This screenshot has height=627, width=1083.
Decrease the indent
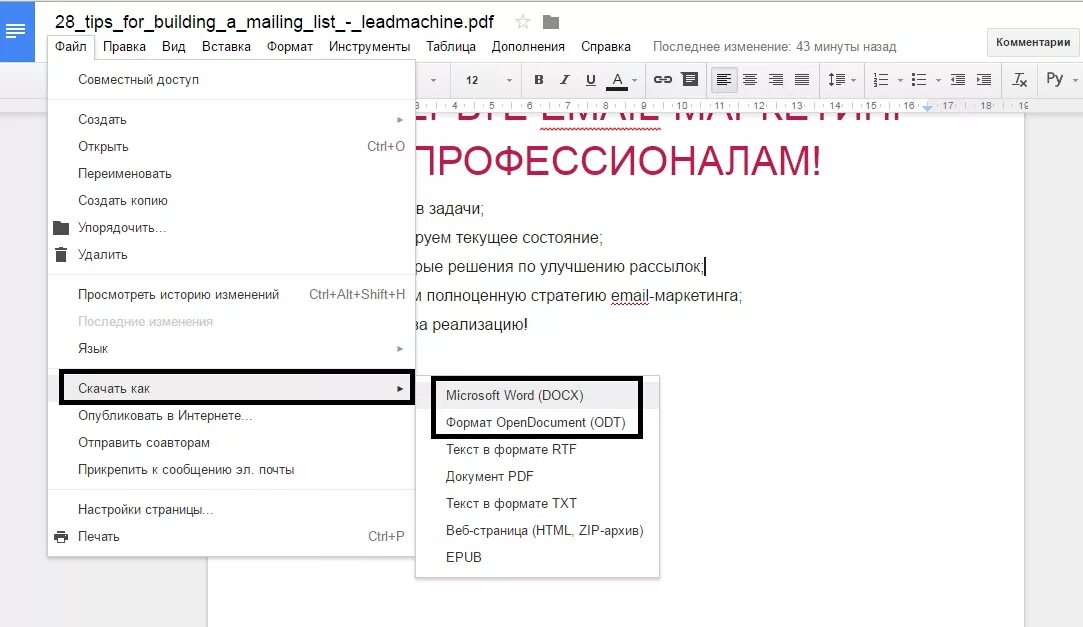pos(957,79)
